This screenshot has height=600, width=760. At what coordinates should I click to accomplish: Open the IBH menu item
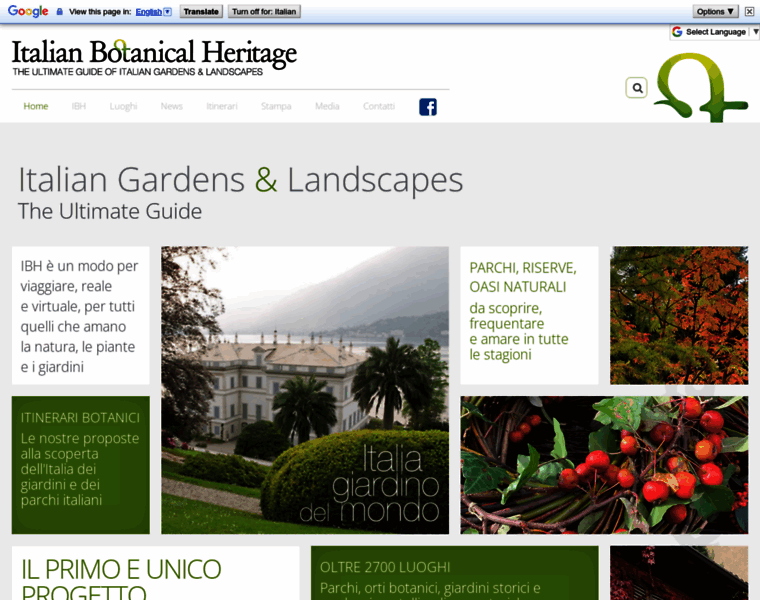pos(79,106)
